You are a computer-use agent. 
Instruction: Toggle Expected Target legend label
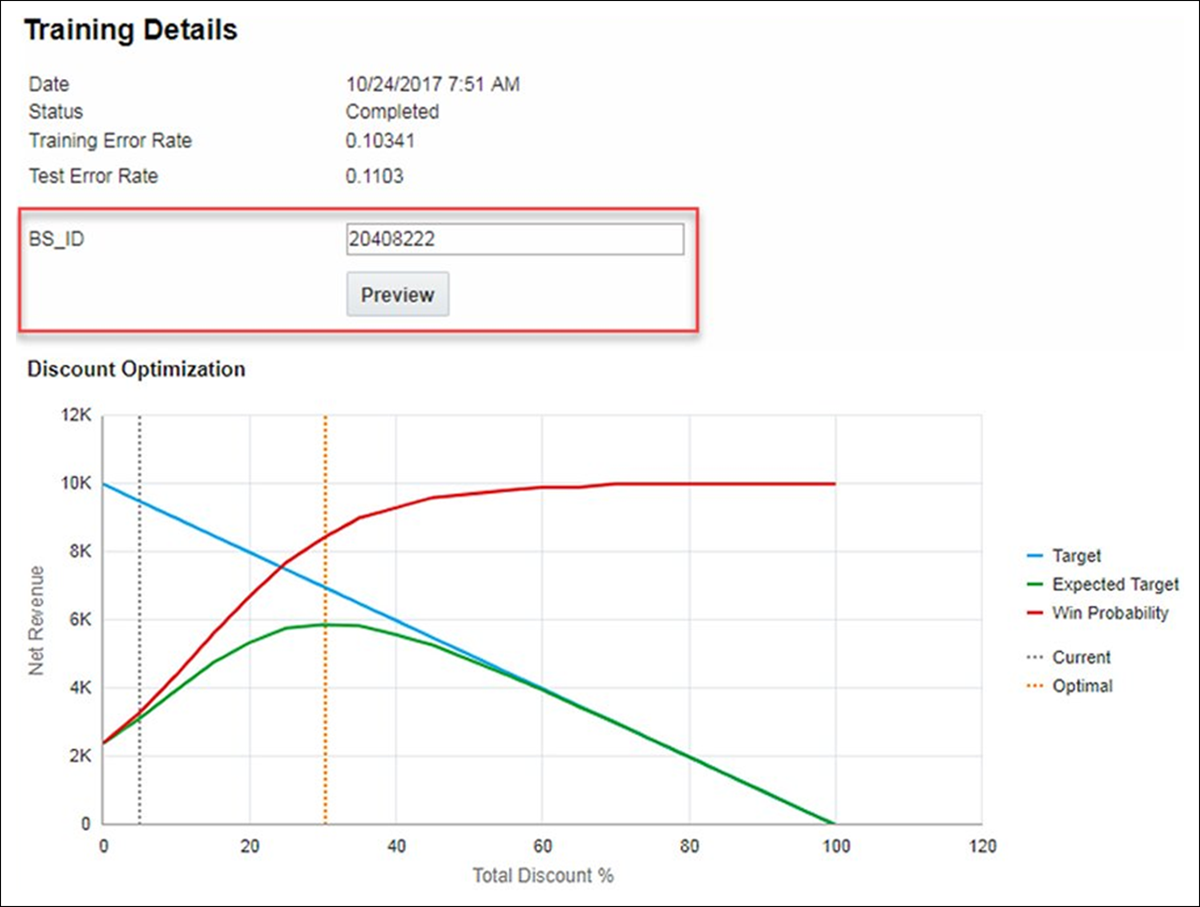click(1115, 585)
